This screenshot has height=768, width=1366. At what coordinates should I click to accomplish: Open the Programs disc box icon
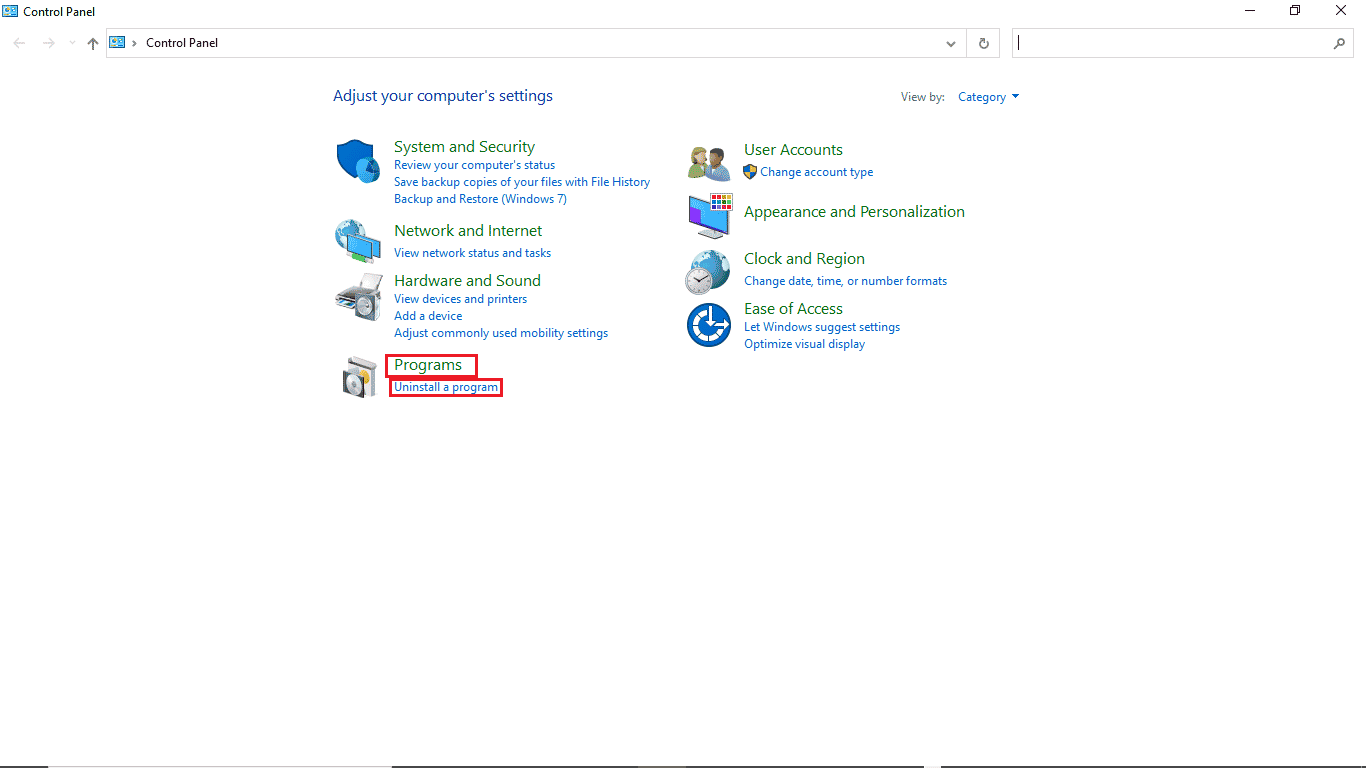(x=359, y=376)
